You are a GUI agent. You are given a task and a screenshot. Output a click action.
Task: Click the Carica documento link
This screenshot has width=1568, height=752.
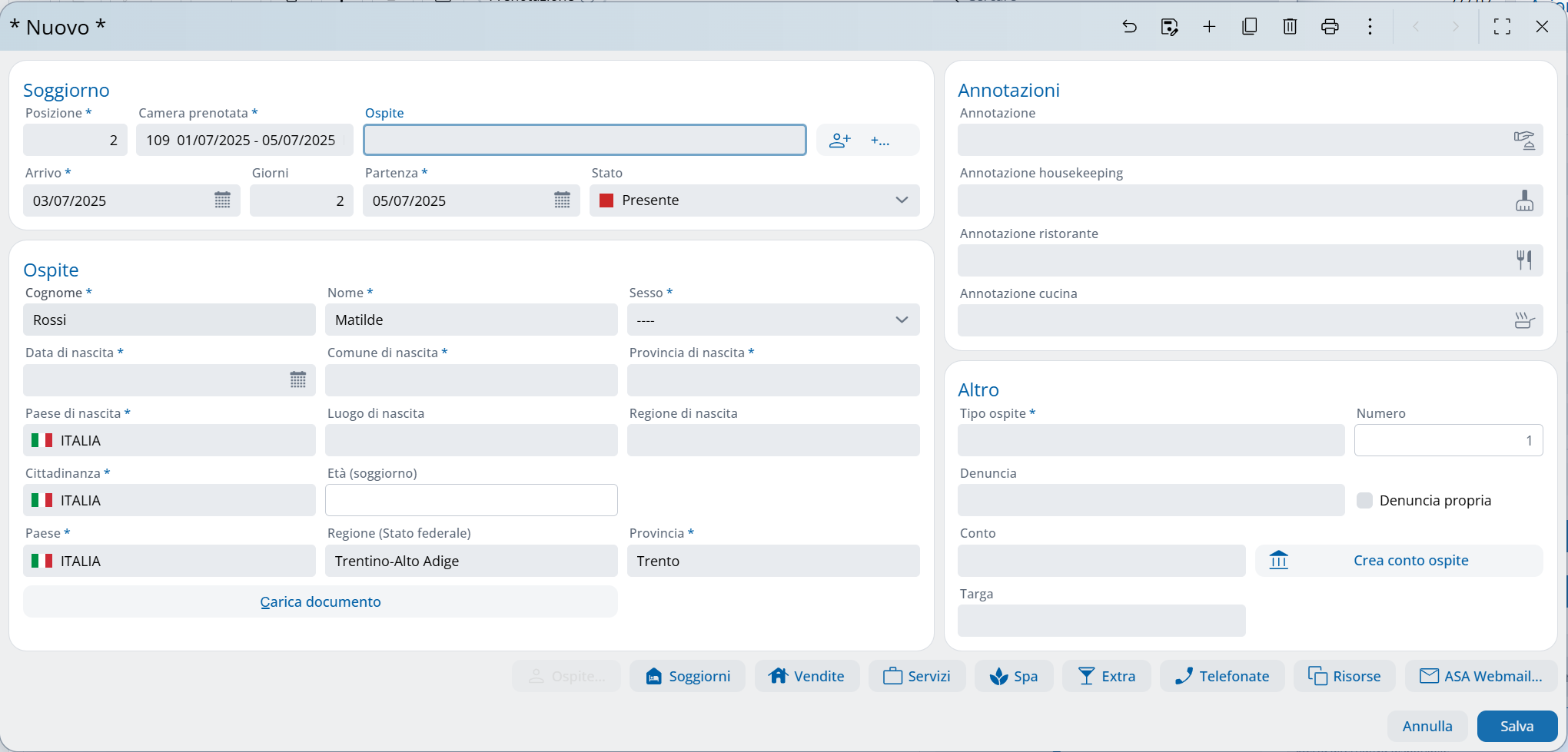point(321,602)
